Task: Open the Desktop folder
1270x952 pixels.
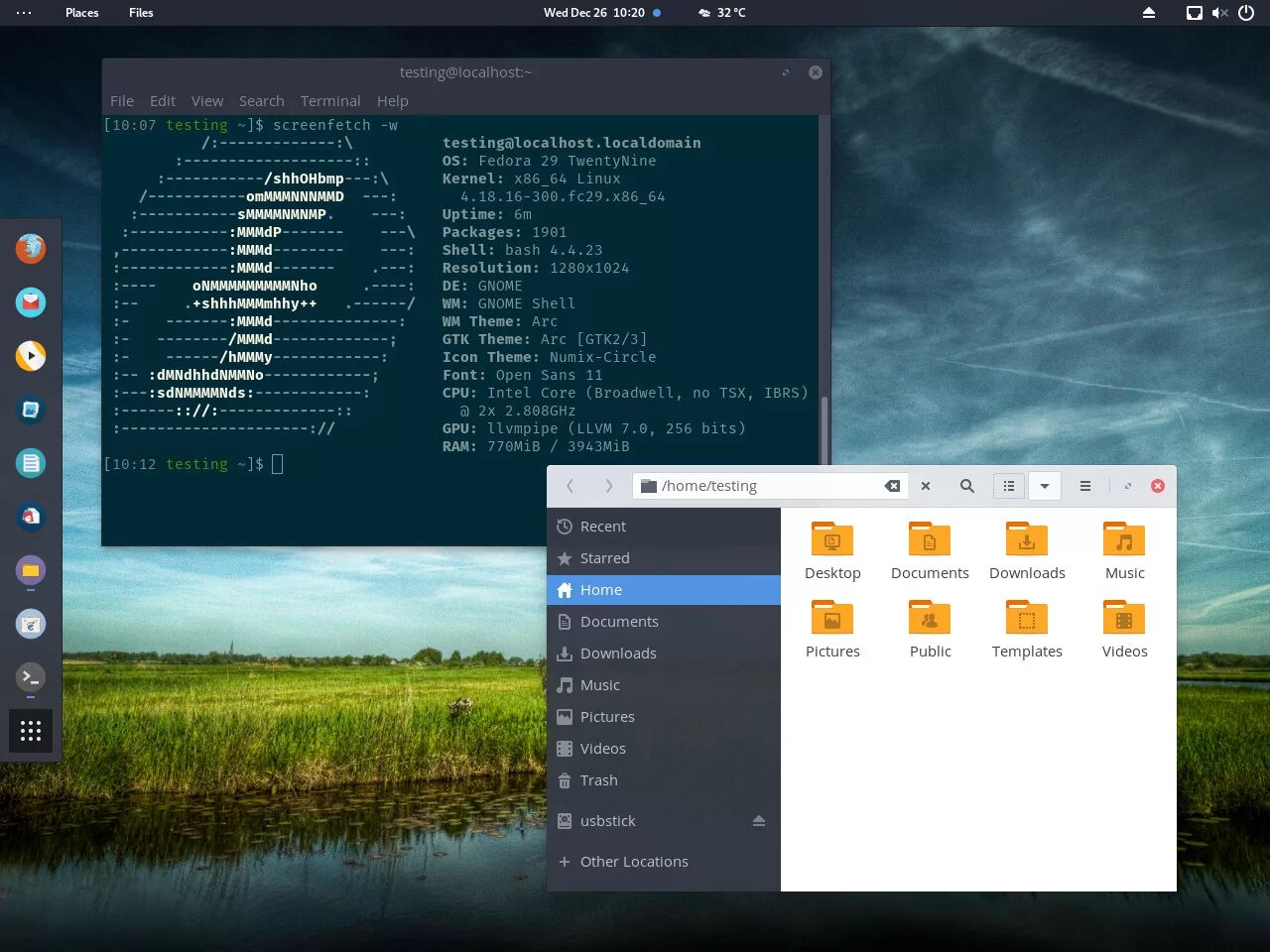Action: (x=832, y=550)
